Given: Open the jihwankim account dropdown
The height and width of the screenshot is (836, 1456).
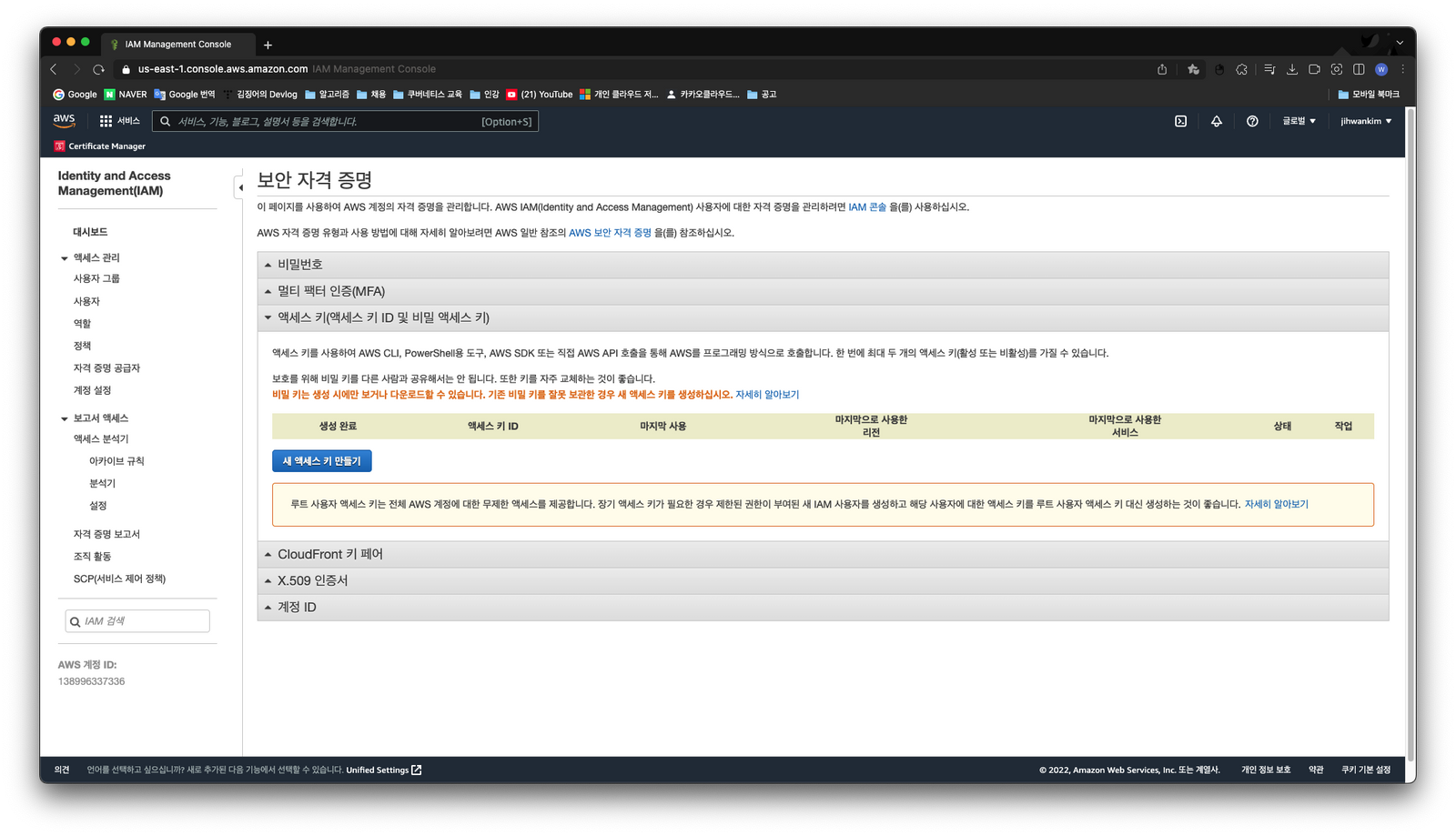Looking at the screenshot, I should coord(1366,121).
